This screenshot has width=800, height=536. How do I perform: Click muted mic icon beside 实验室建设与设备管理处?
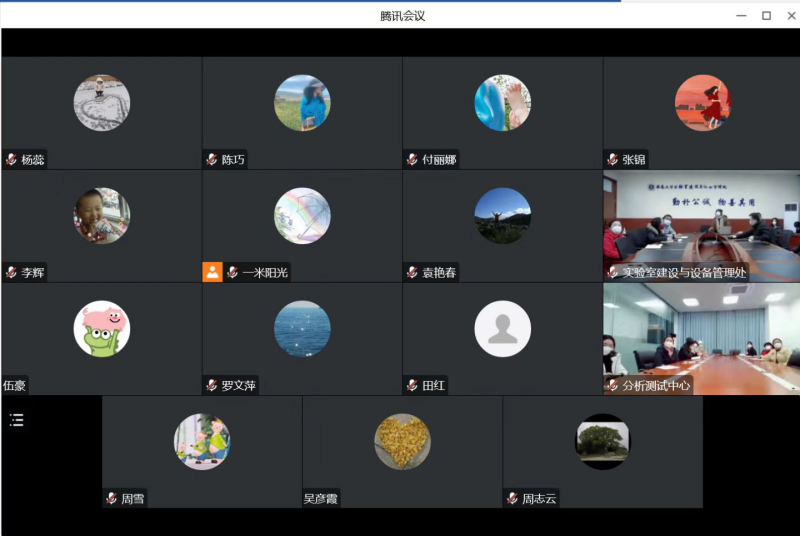(613, 273)
